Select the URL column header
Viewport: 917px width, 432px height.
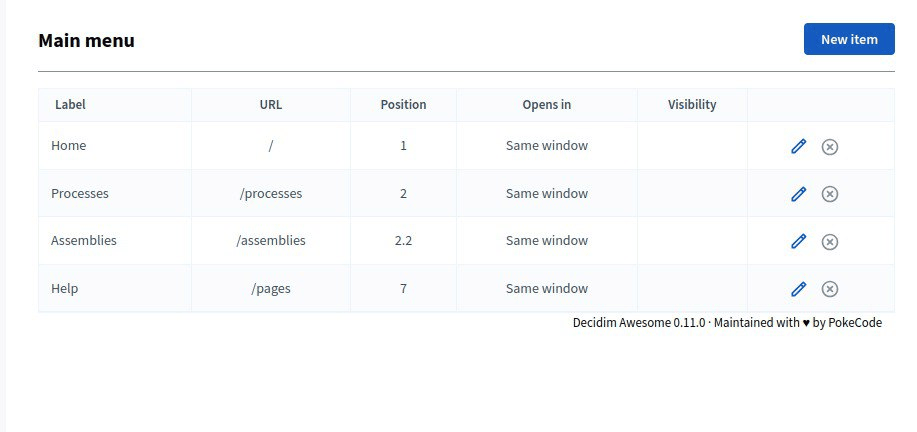[x=271, y=105]
